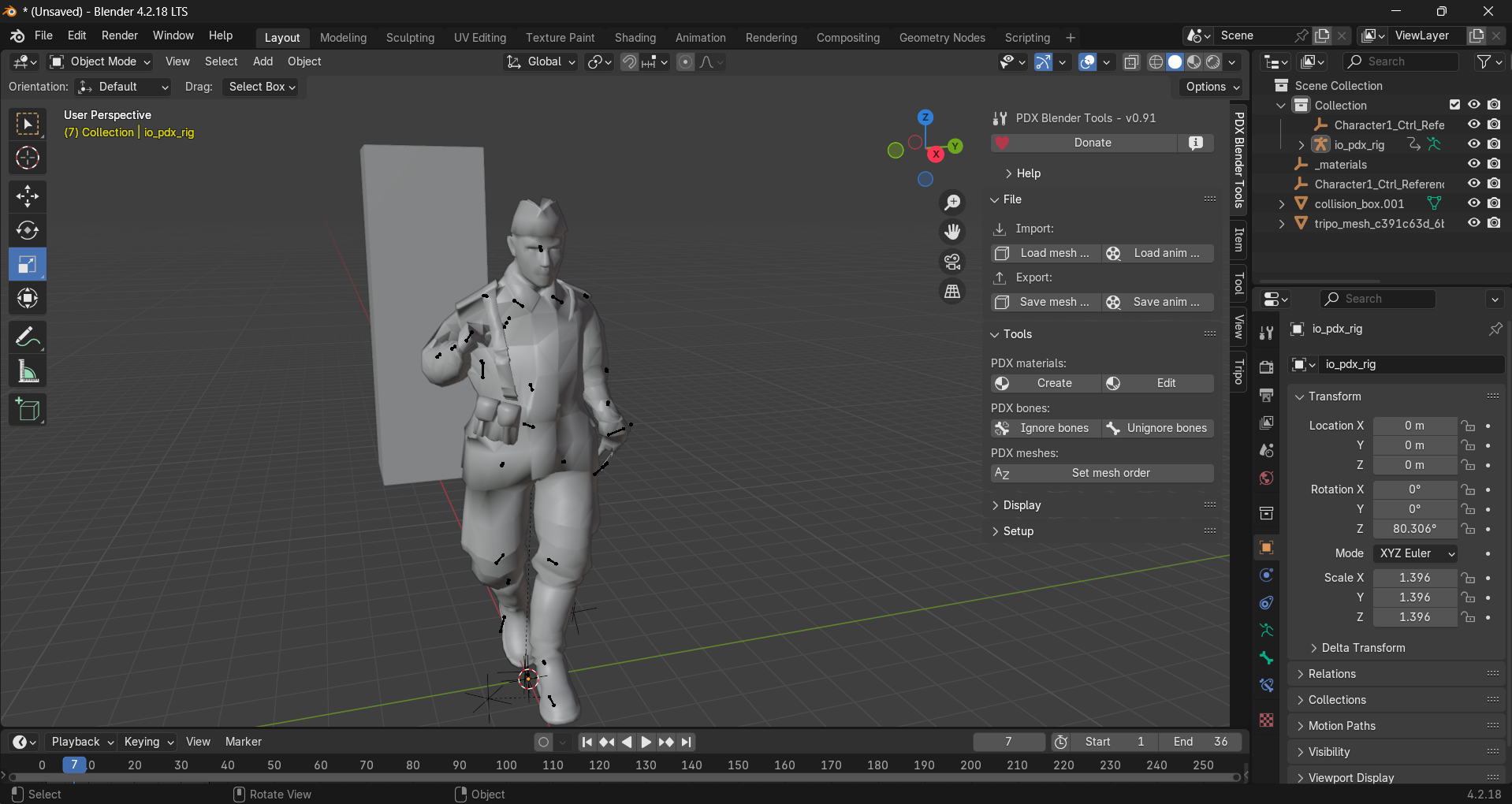Open Global orientation dropdown

click(x=541, y=61)
